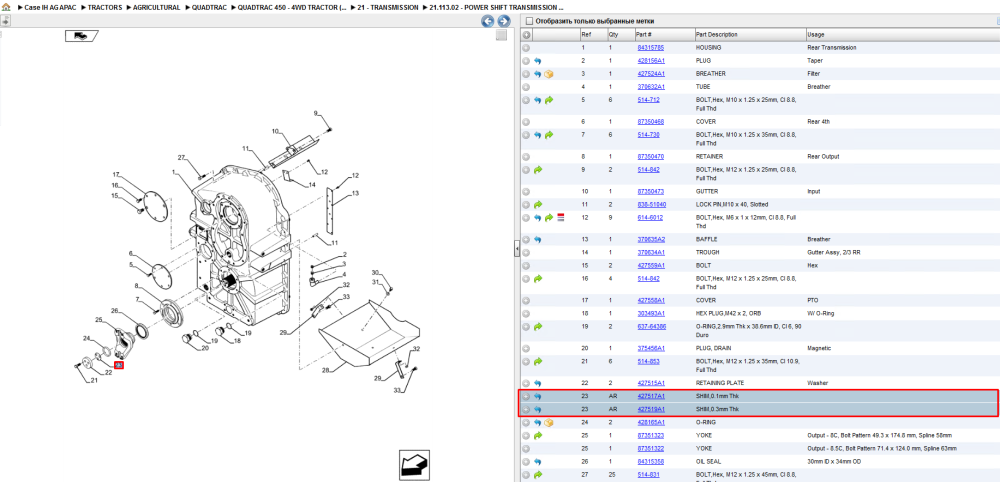Click blue arrow on BAFFLE 379635A2 row
The width and height of the screenshot is (1000, 482).
coord(538,240)
